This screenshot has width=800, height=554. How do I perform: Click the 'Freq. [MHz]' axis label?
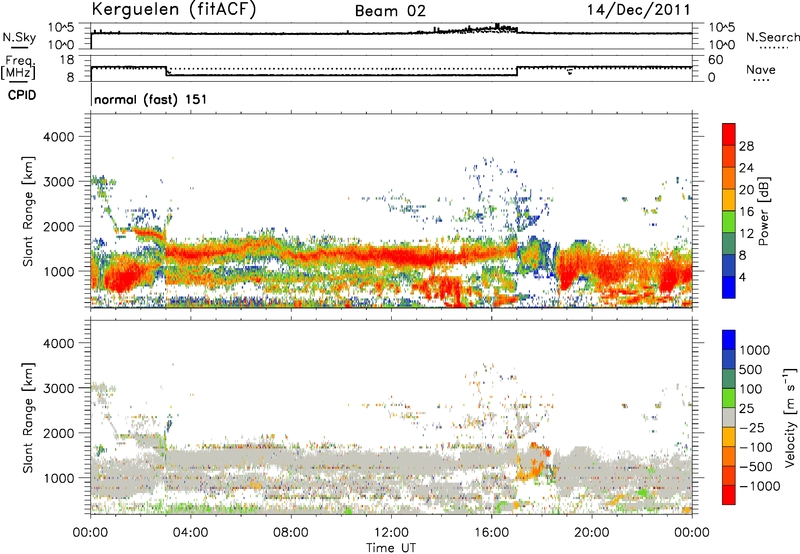coord(19,68)
